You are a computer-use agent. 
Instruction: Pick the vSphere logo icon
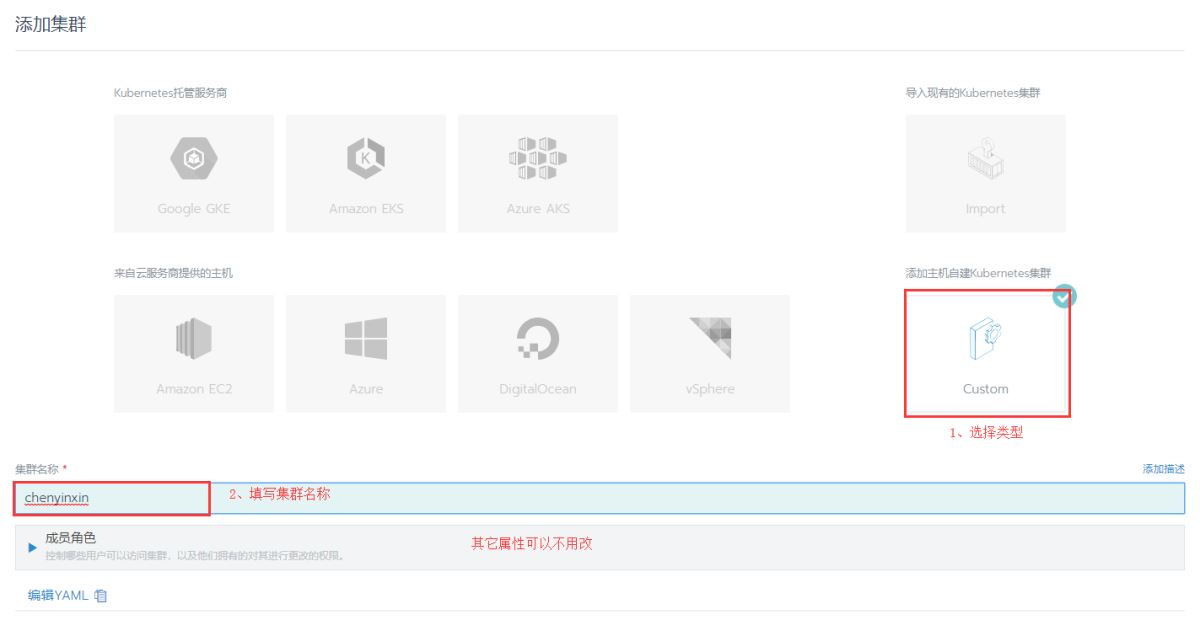coord(710,339)
